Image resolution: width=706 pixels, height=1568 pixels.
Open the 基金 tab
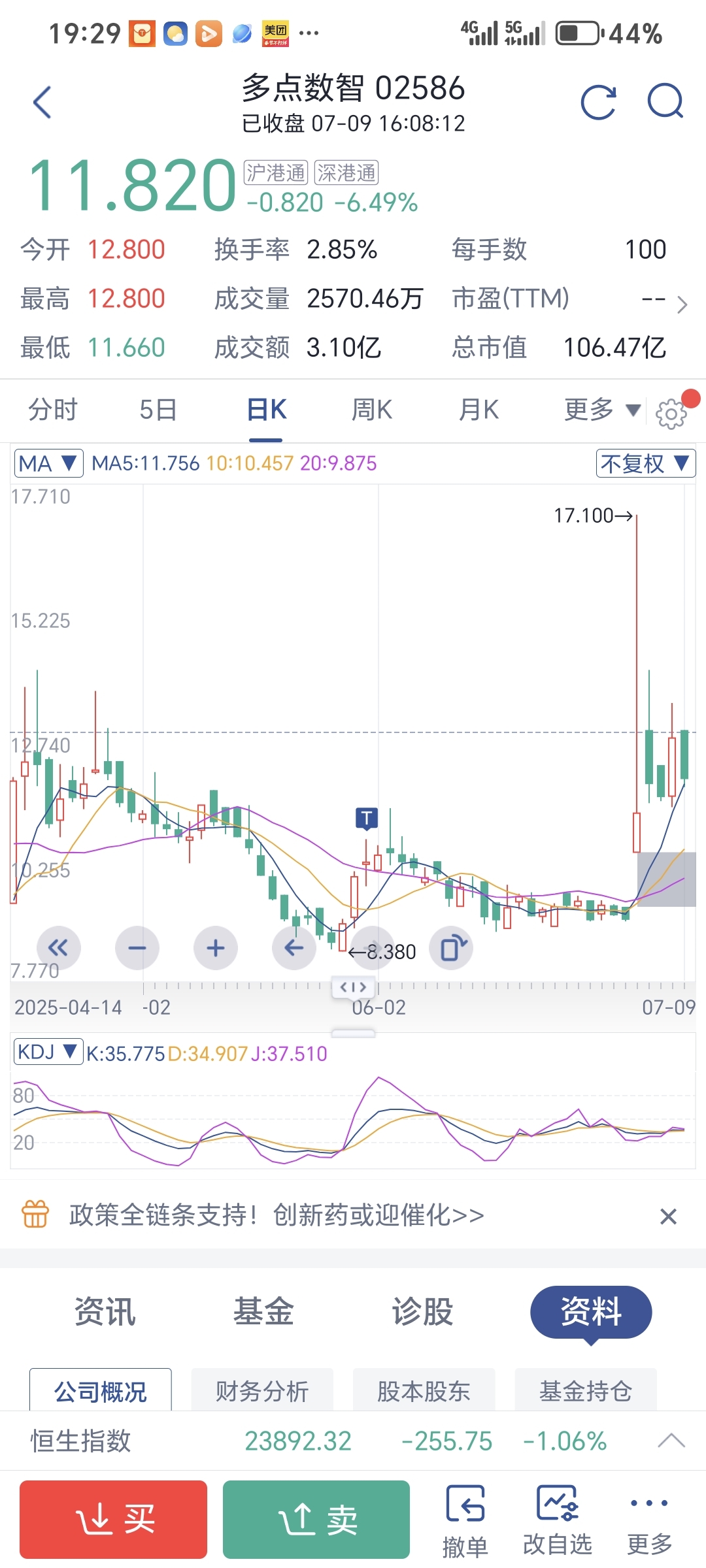263,1311
